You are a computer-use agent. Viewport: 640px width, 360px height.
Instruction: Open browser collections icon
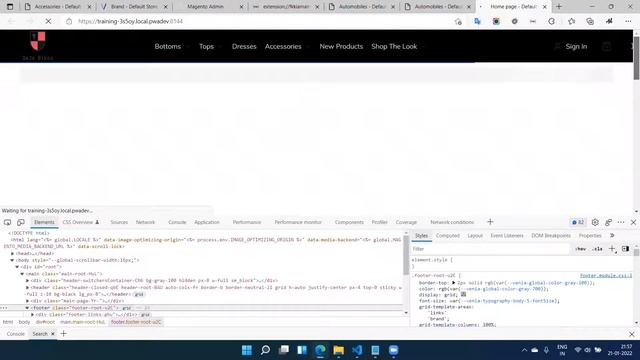click(590, 21)
